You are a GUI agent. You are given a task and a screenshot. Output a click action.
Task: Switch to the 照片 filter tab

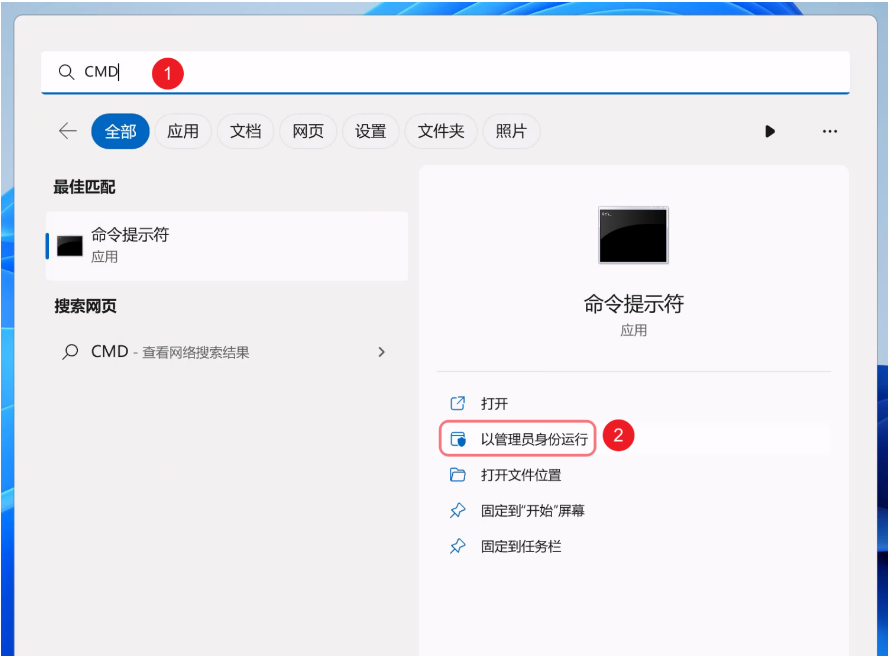click(511, 131)
